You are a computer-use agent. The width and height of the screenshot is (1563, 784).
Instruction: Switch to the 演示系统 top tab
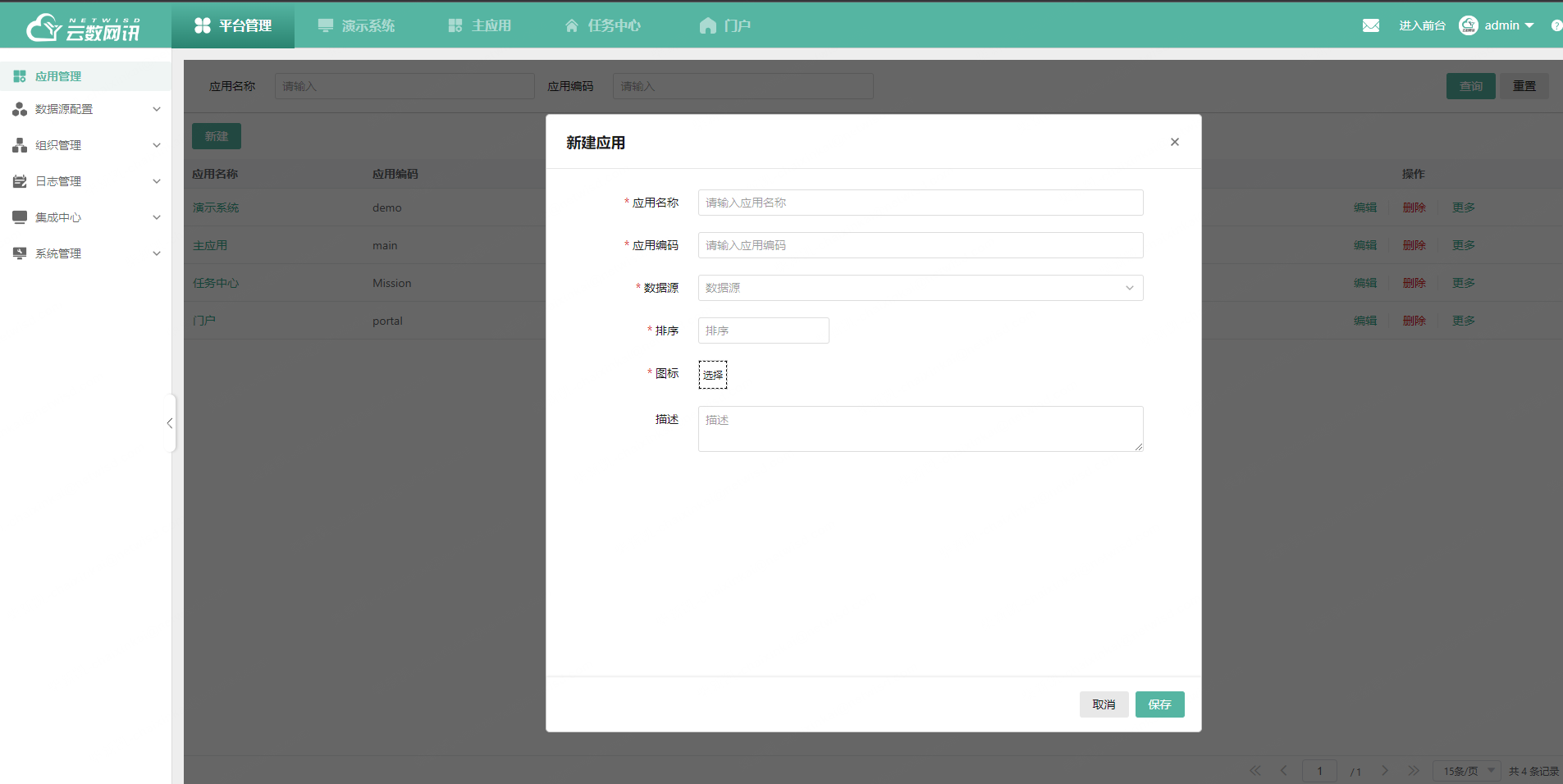[357, 25]
